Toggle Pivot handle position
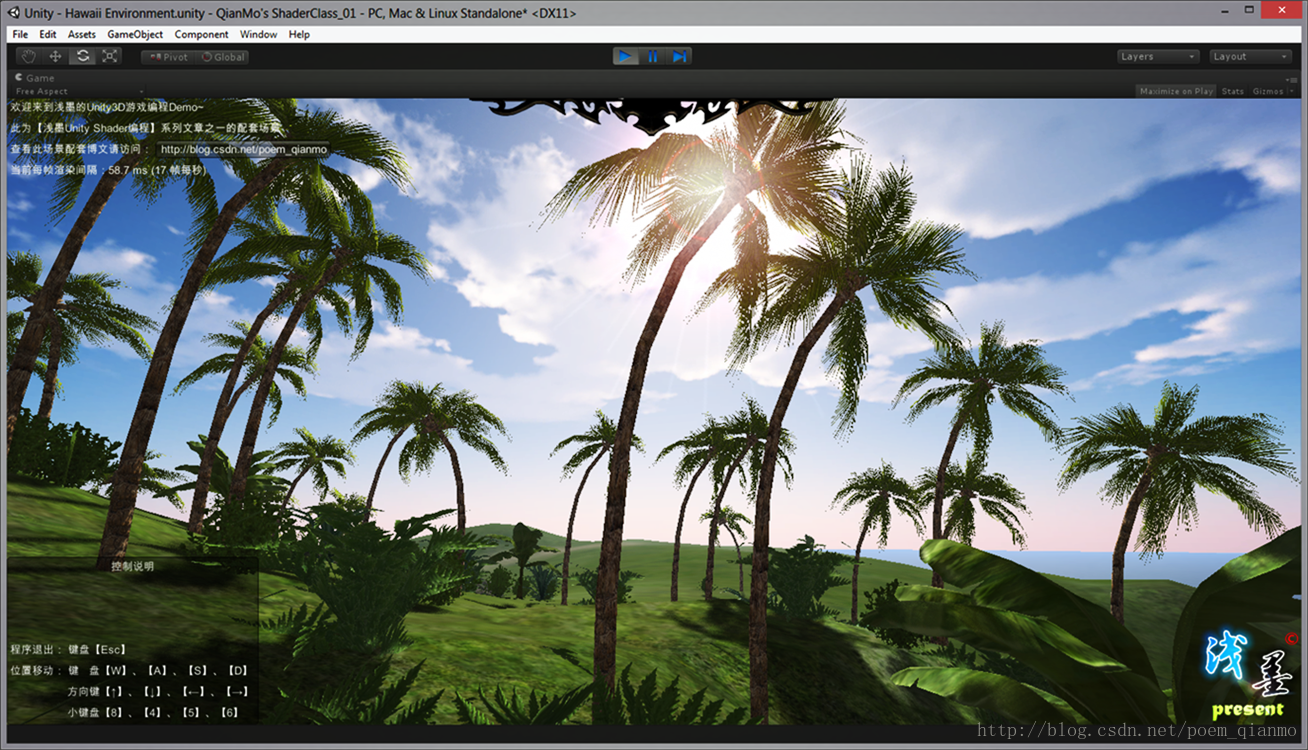 pyautogui.click(x=168, y=57)
